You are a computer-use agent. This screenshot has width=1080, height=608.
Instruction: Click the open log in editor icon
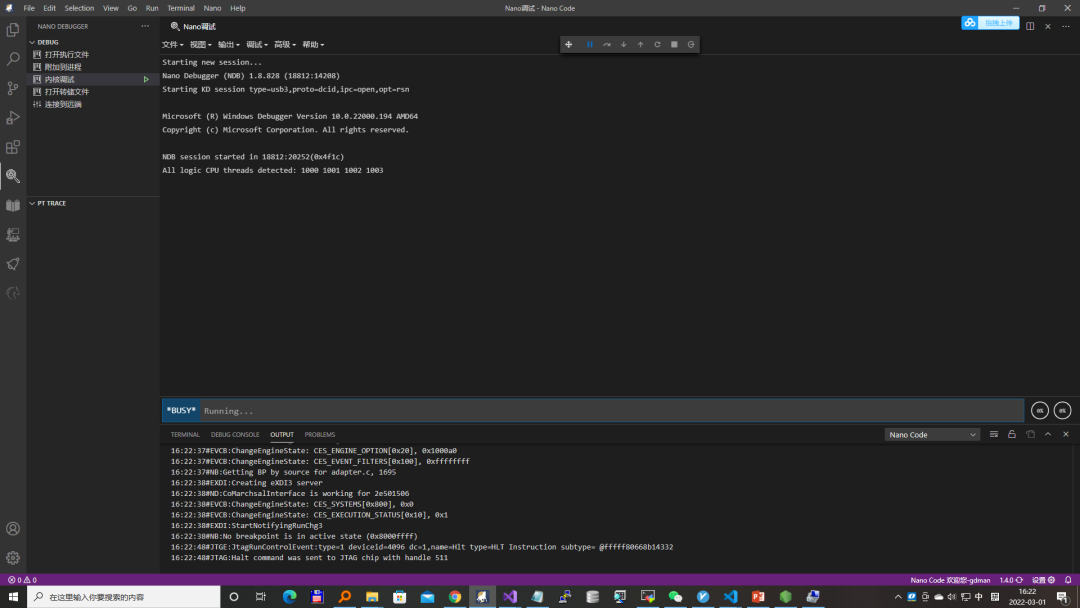[x=1030, y=434]
